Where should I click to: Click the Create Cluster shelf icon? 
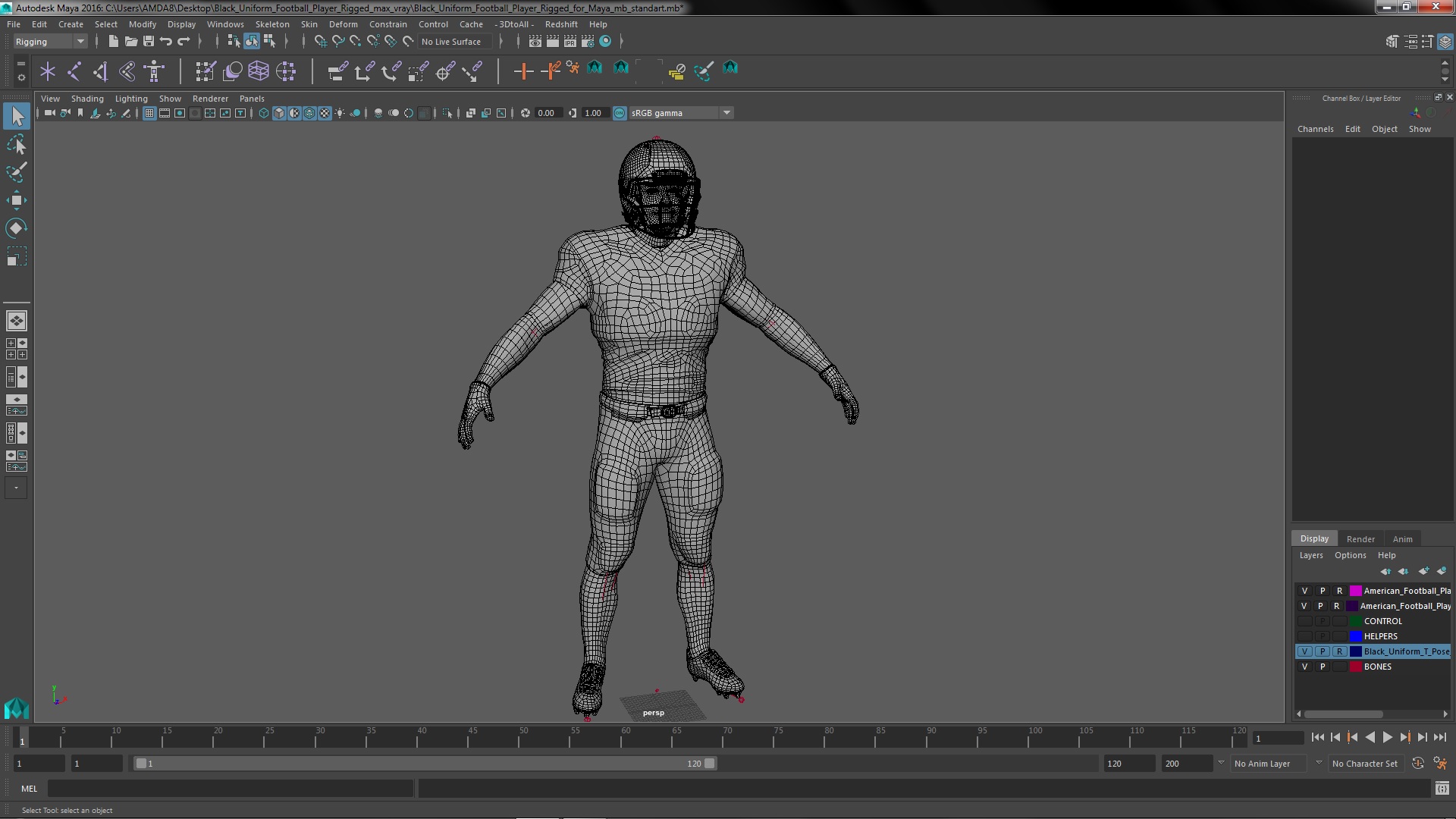point(286,71)
